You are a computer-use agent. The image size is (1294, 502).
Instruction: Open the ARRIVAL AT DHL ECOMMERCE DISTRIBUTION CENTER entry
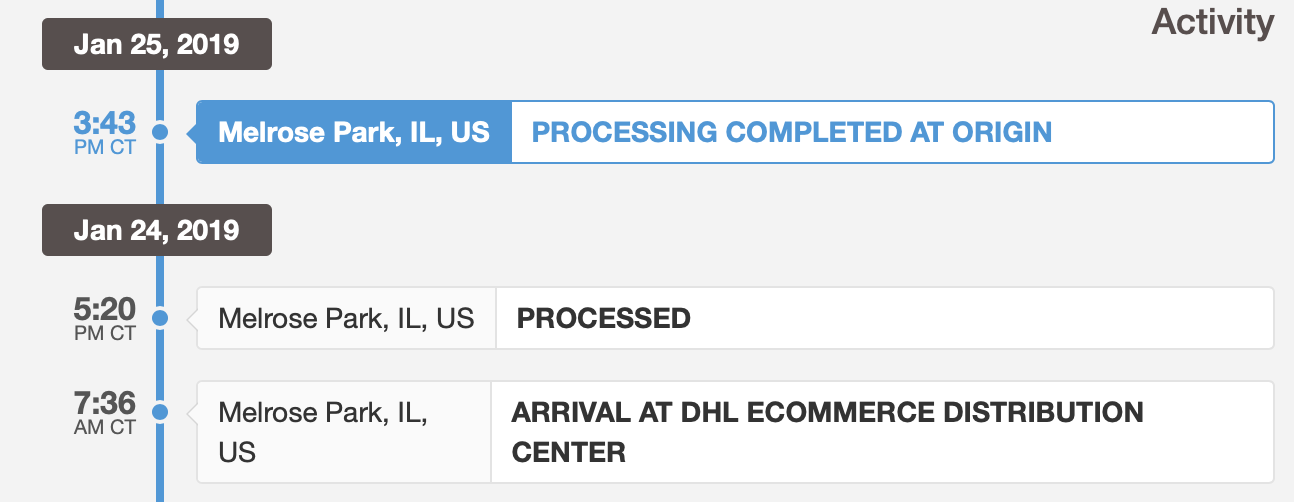tap(827, 431)
